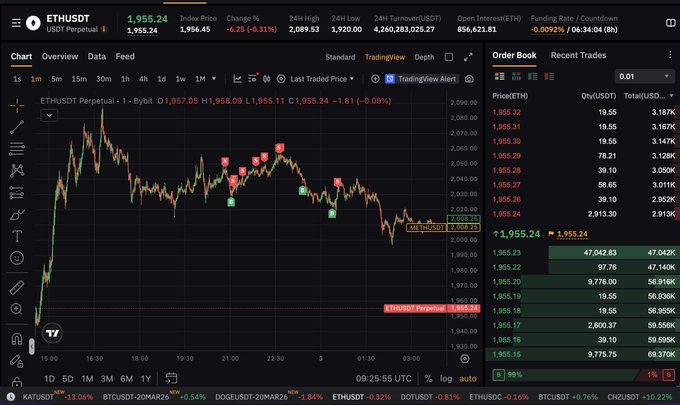Screen dimensions: 680x405
Task: Open the Overview tab
Action: (60, 57)
